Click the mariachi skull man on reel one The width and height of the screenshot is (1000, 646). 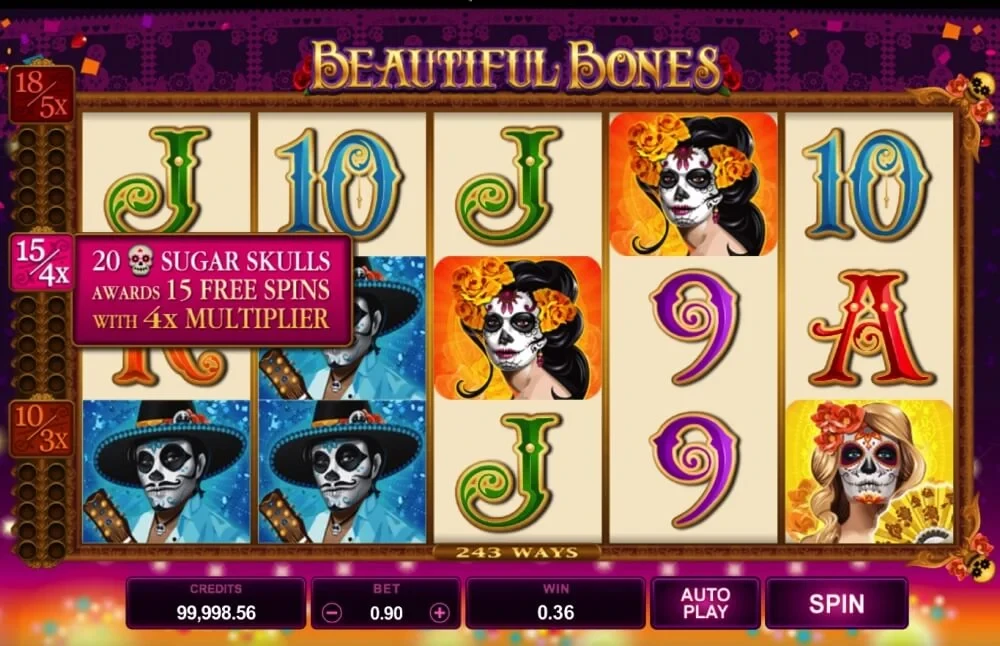[x=166, y=472]
